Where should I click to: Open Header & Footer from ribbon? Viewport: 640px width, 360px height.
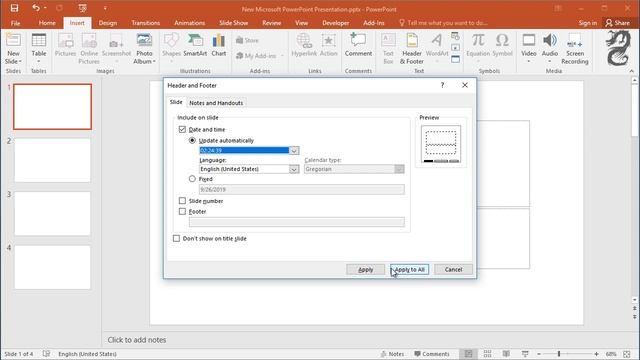click(x=411, y=49)
